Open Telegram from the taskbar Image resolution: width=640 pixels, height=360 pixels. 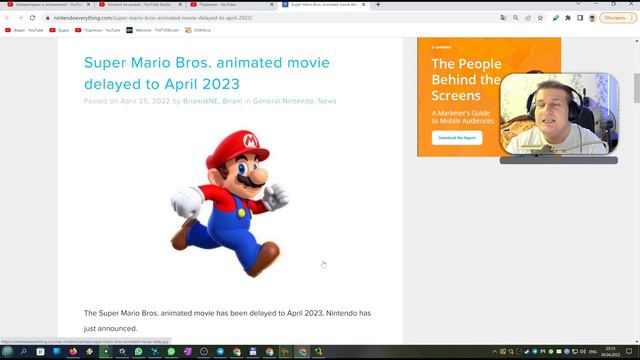(220, 351)
